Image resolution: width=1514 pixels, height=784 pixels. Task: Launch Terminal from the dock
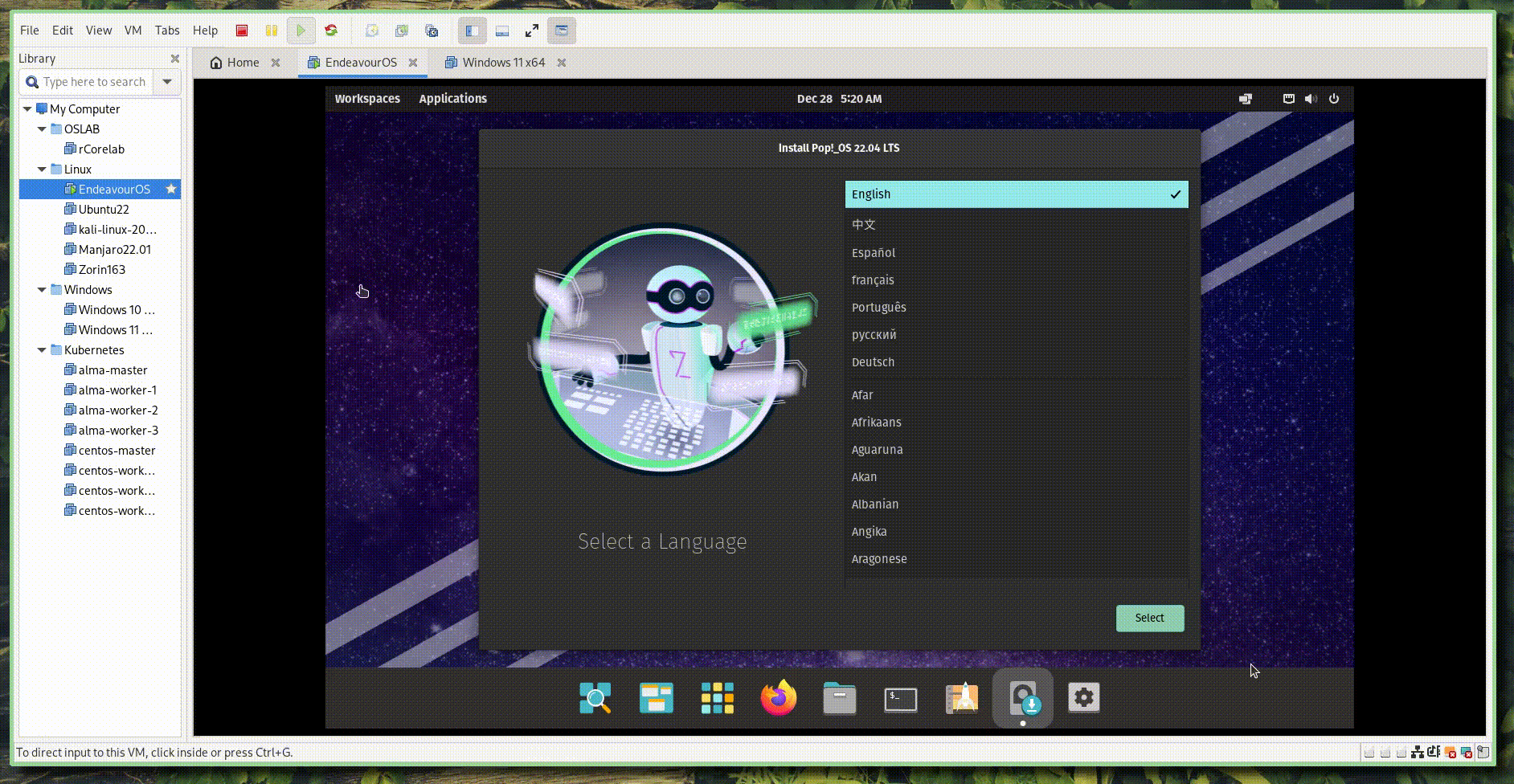tap(901, 699)
